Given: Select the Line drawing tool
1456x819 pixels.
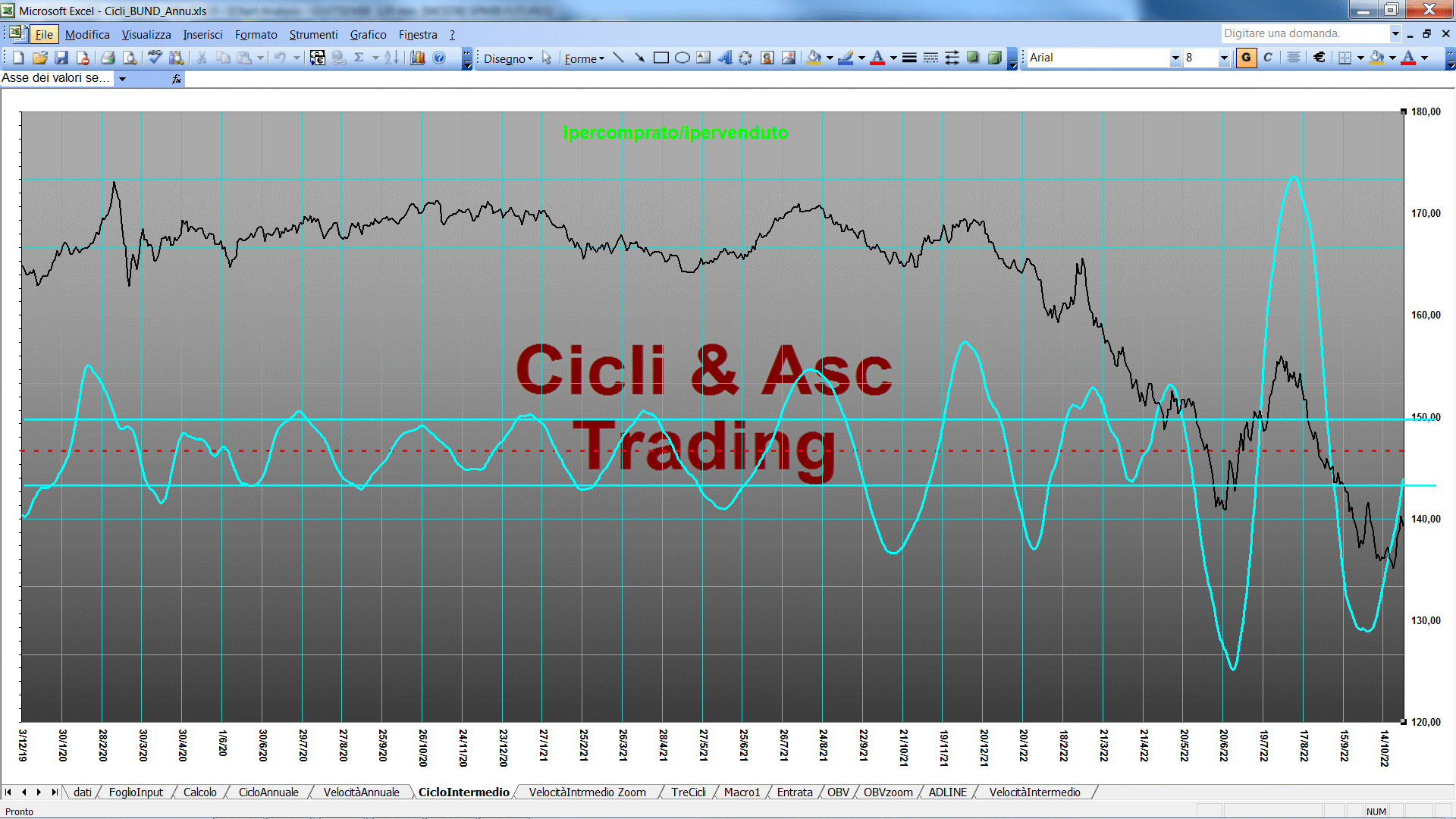Looking at the screenshot, I should (x=618, y=58).
